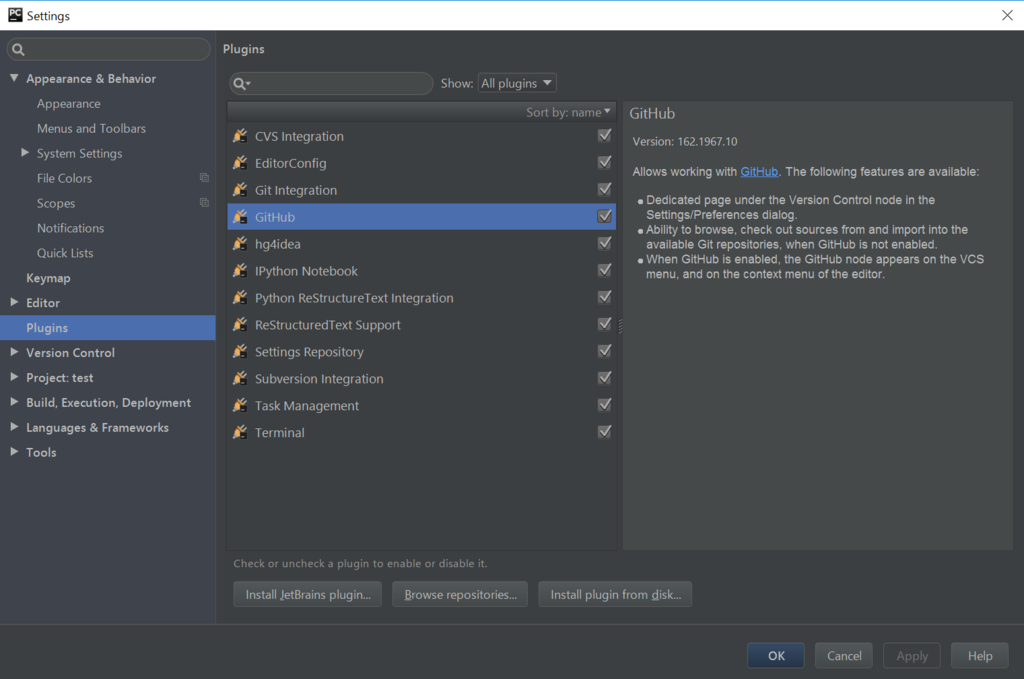Click Install JetBrains plugin button

tap(308, 594)
